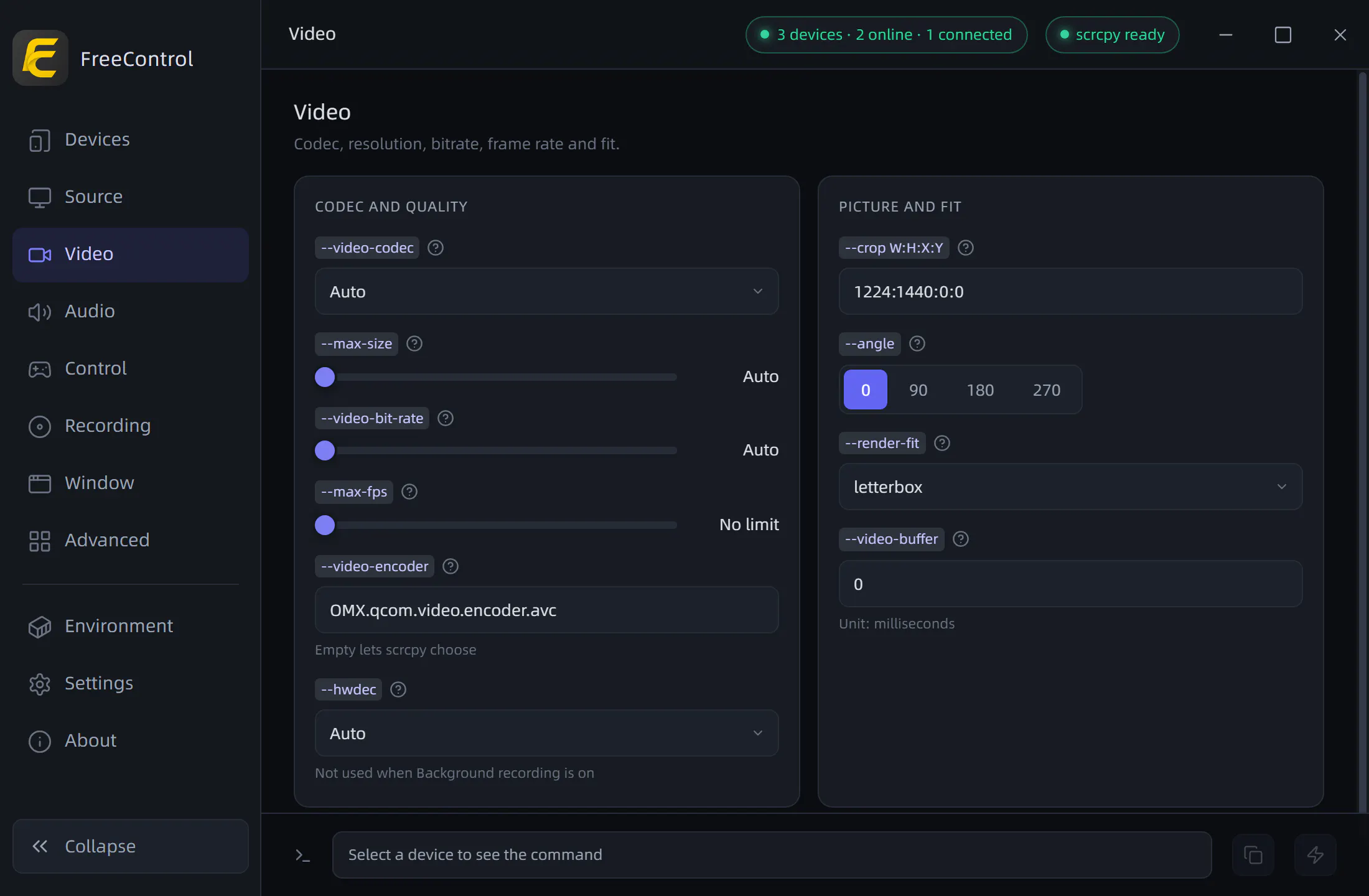
Task: Open the Devices sidebar section
Action: coord(131,139)
